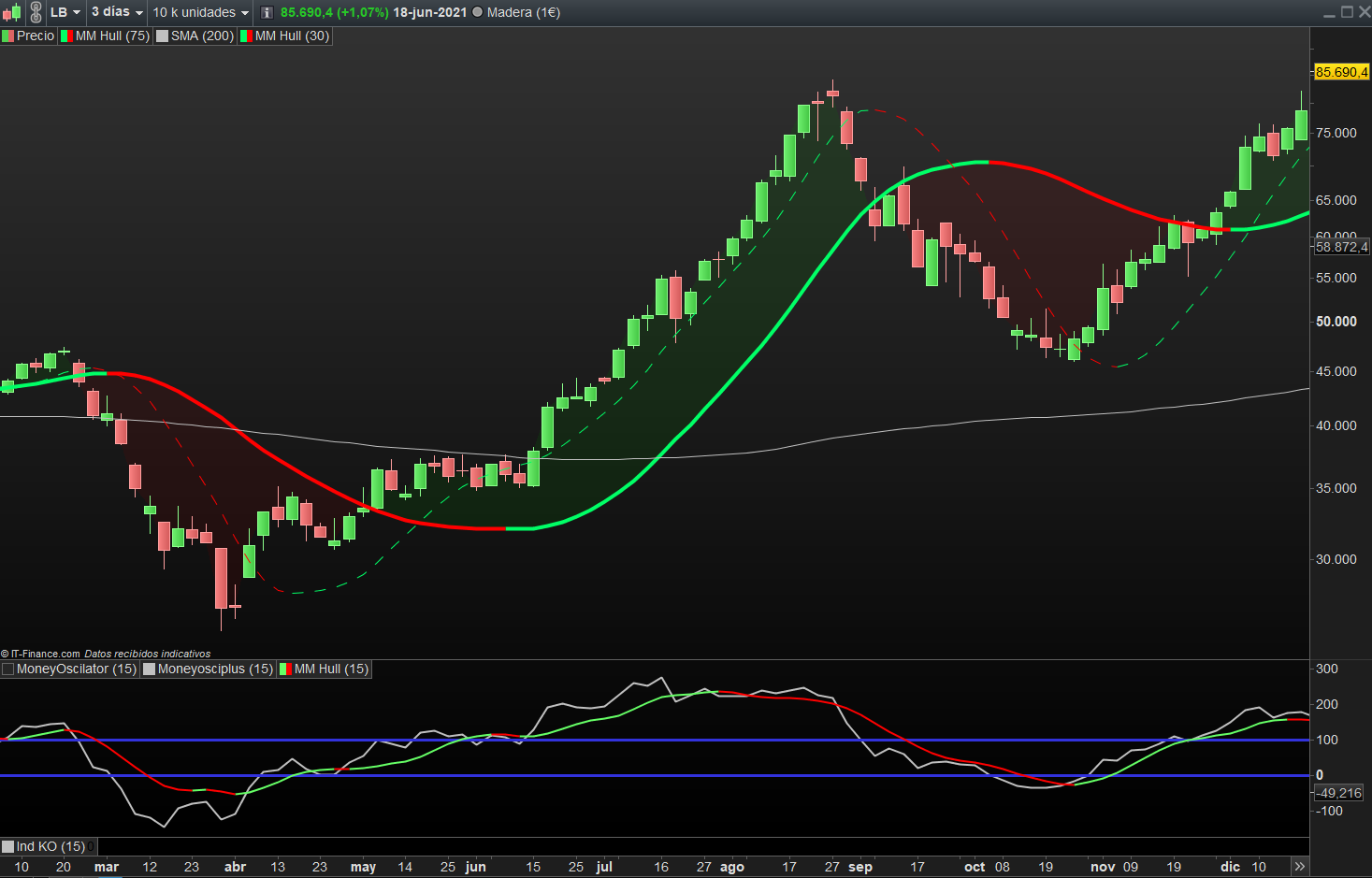Image resolution: width=1372 pixels, height=878 pixels.
Task: Click the Madera (1€) instrument name
Action: [x=524, y=12]
